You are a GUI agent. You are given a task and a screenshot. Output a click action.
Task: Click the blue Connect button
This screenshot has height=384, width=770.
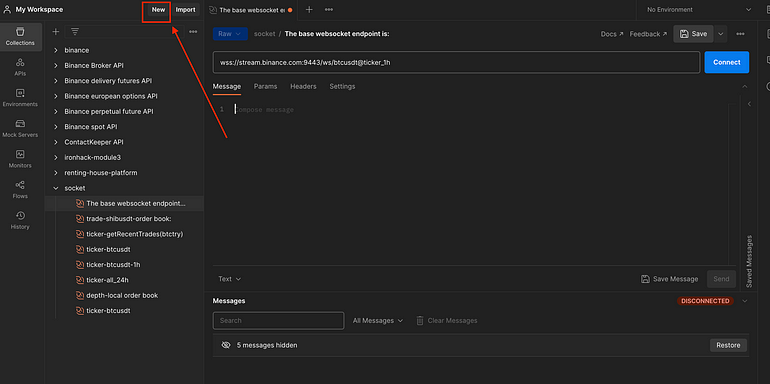coord(727,62)
